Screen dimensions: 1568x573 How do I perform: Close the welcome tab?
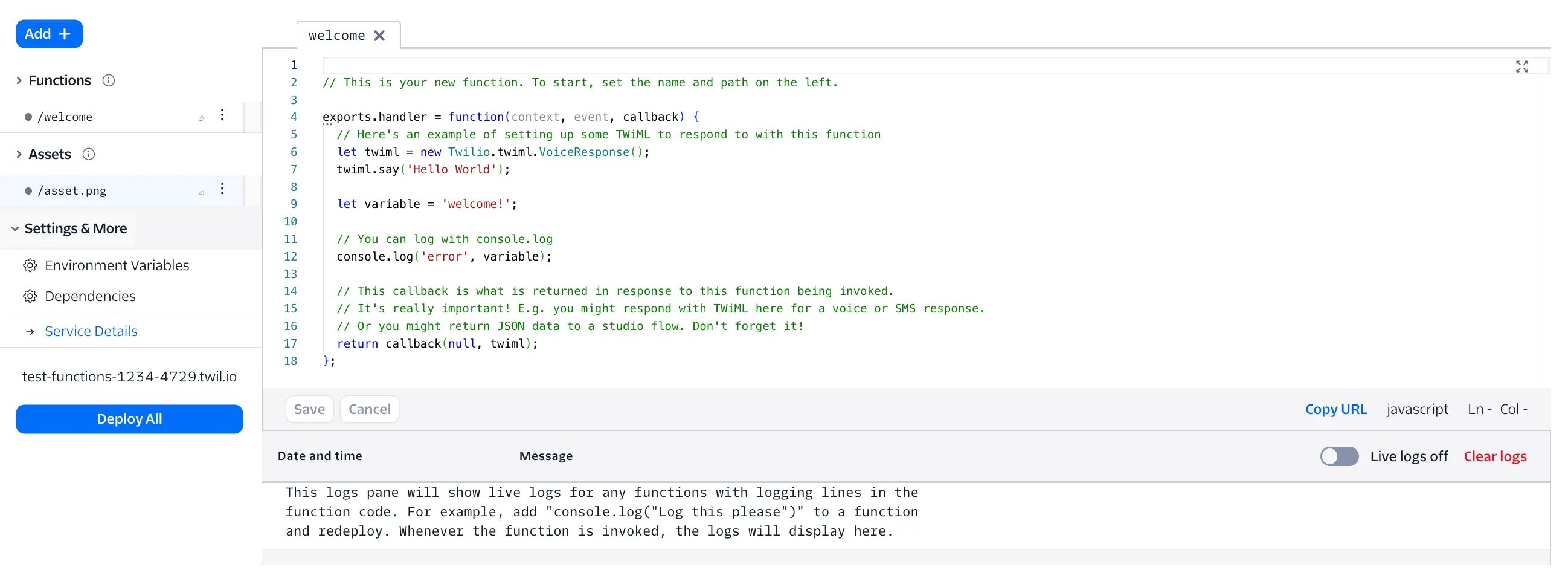[379, 36]
